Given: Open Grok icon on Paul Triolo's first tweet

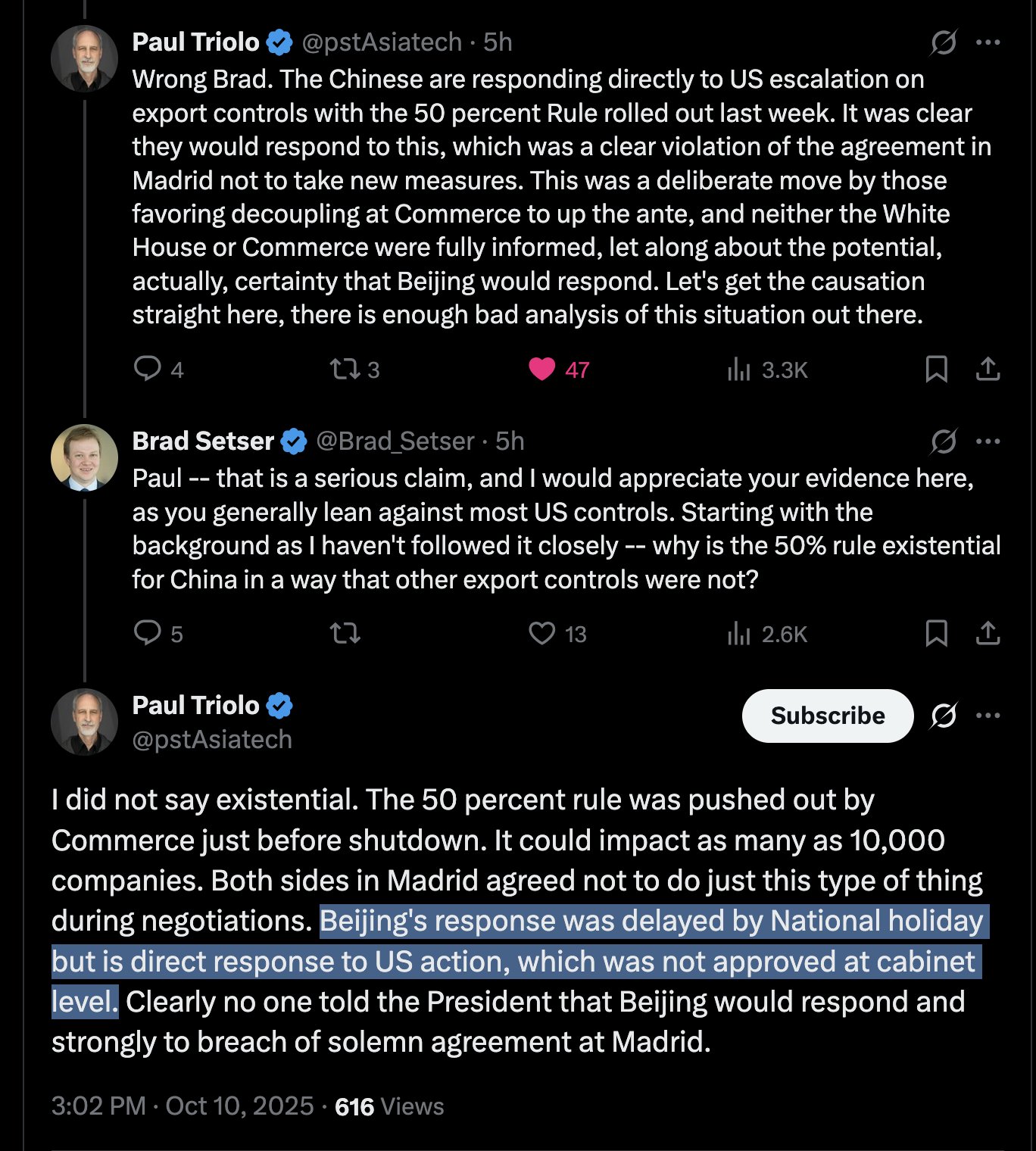Looking at the screenshot, I should click(x=944, y=42).
